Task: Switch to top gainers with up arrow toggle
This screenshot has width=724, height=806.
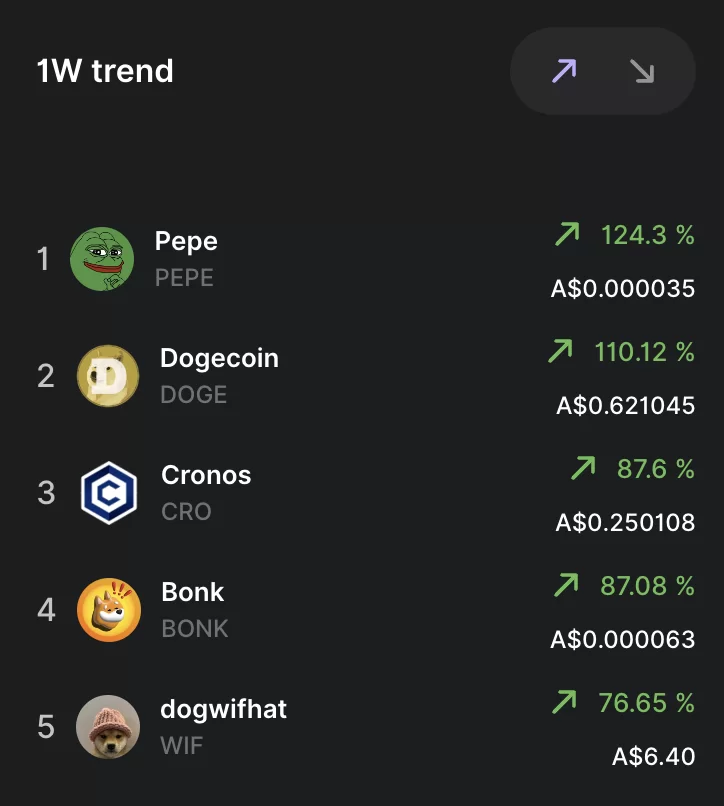Action: coord(564,71)
